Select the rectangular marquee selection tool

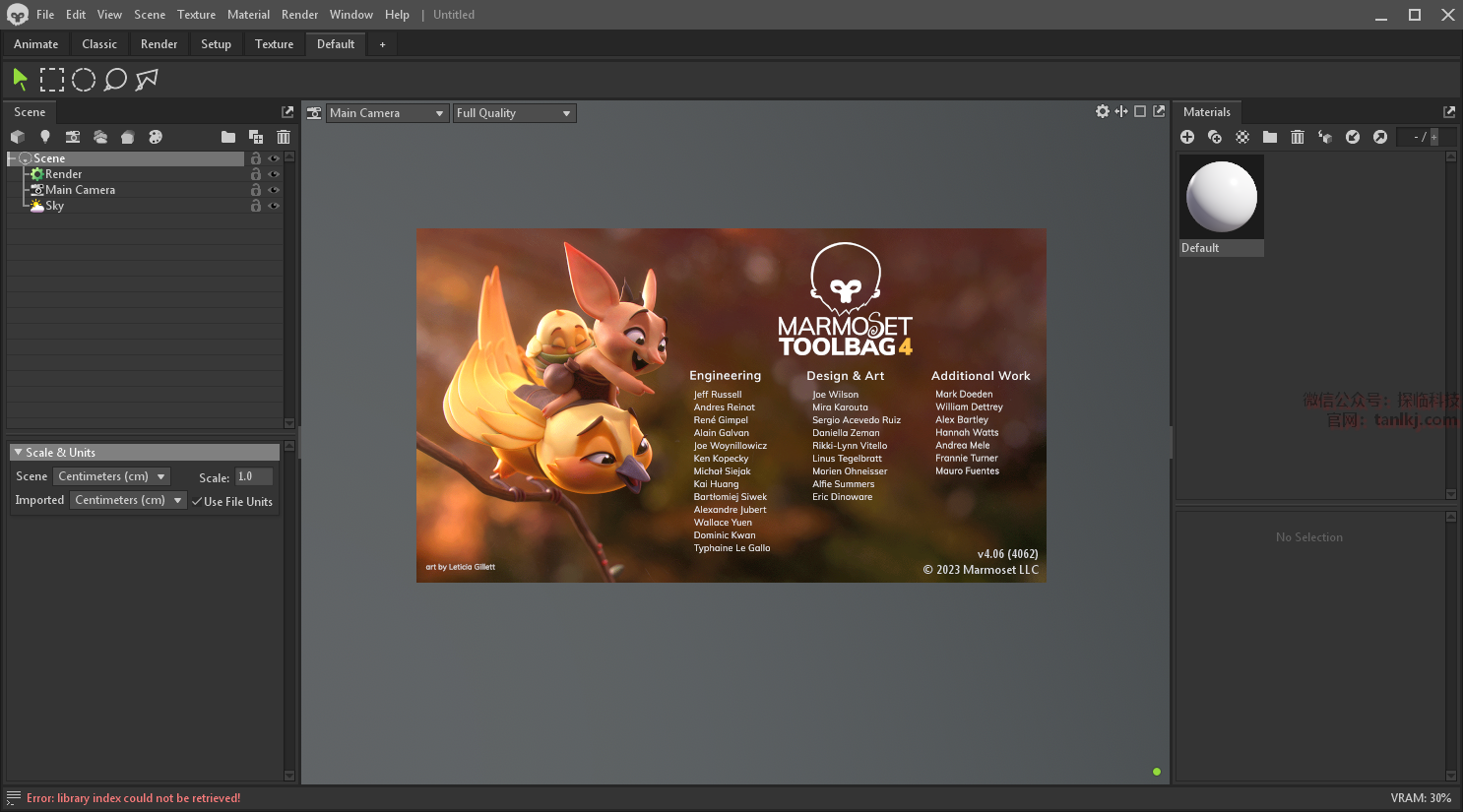[x=51, y=80]
